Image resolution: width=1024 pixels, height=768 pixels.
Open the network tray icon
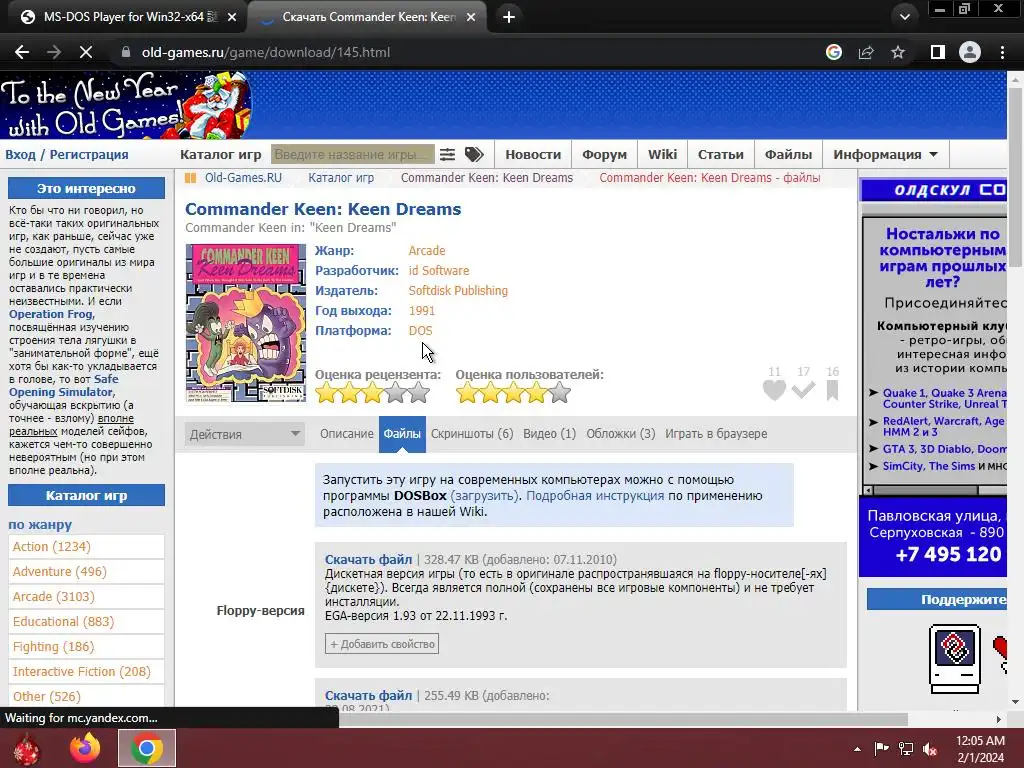(x=906, y=749)
